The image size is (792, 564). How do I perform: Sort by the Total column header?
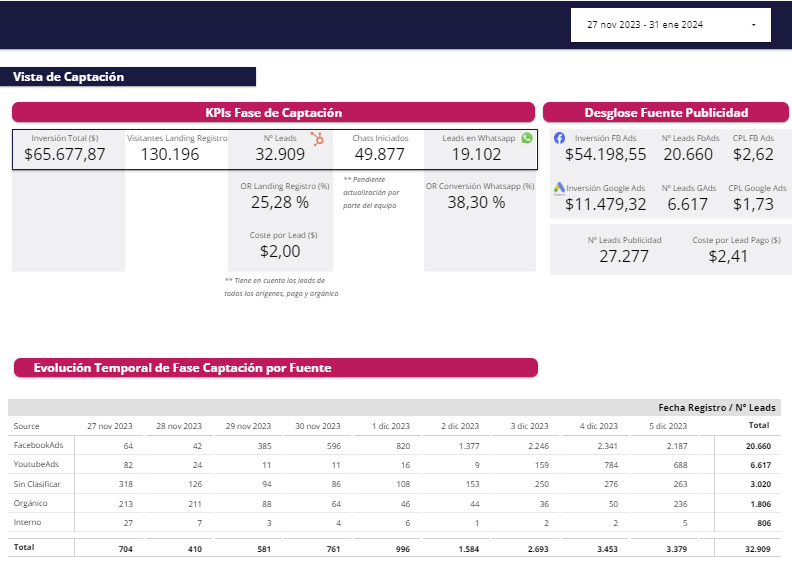coord(759,426)
